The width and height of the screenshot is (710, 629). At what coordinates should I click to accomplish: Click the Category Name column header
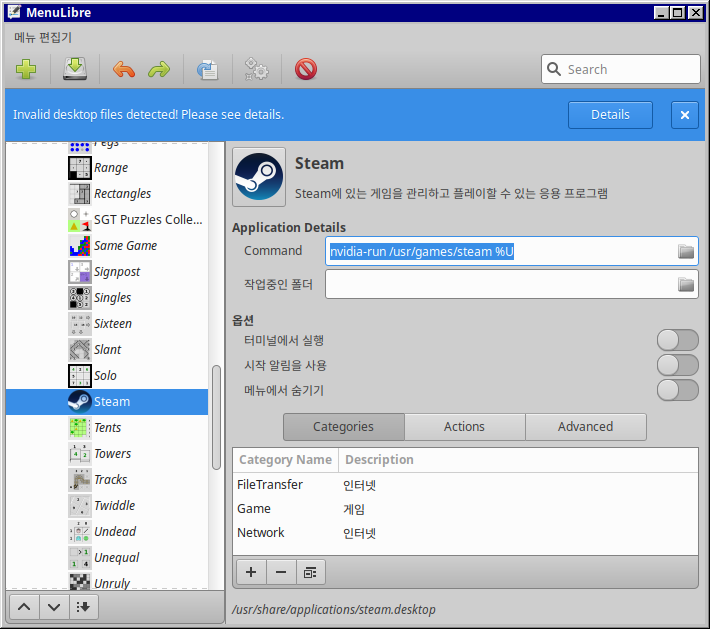point(286,460)
